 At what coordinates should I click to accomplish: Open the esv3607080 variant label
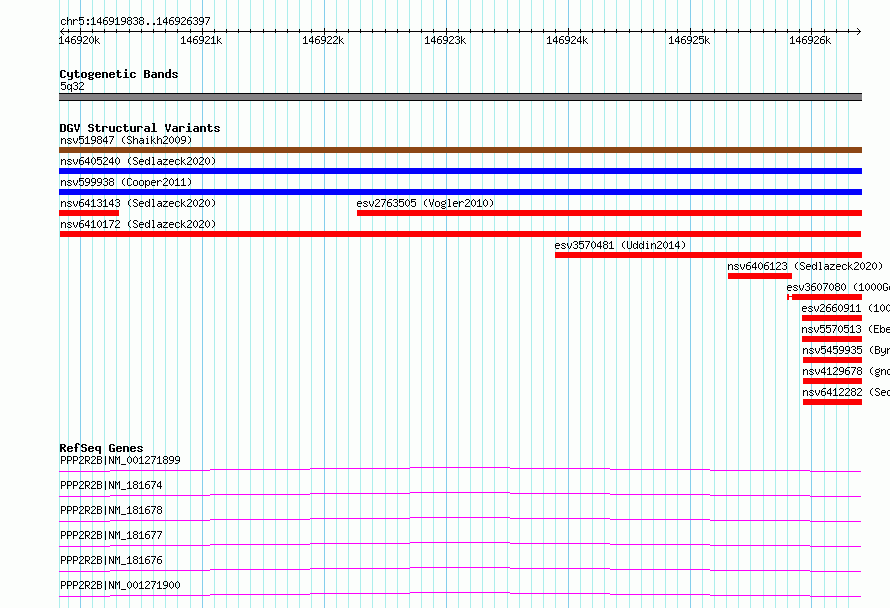tap(838, 287)
